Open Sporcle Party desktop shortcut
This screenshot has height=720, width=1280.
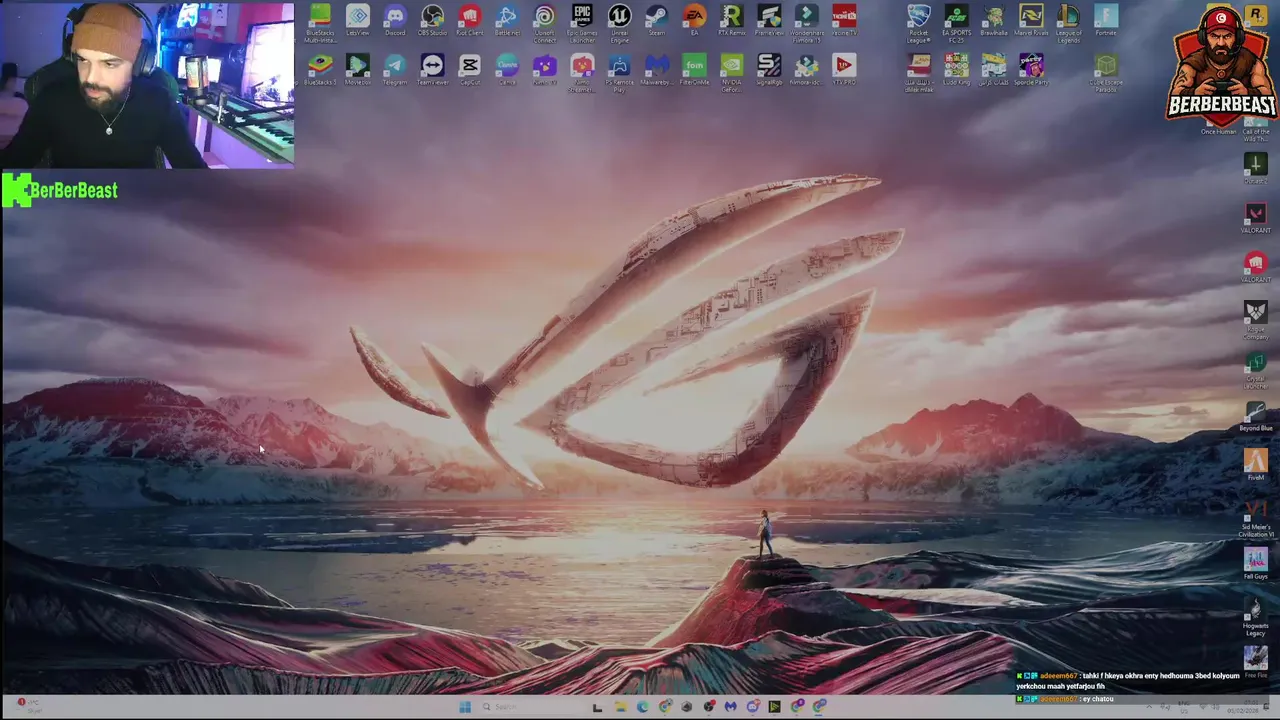click(1031, 70)
